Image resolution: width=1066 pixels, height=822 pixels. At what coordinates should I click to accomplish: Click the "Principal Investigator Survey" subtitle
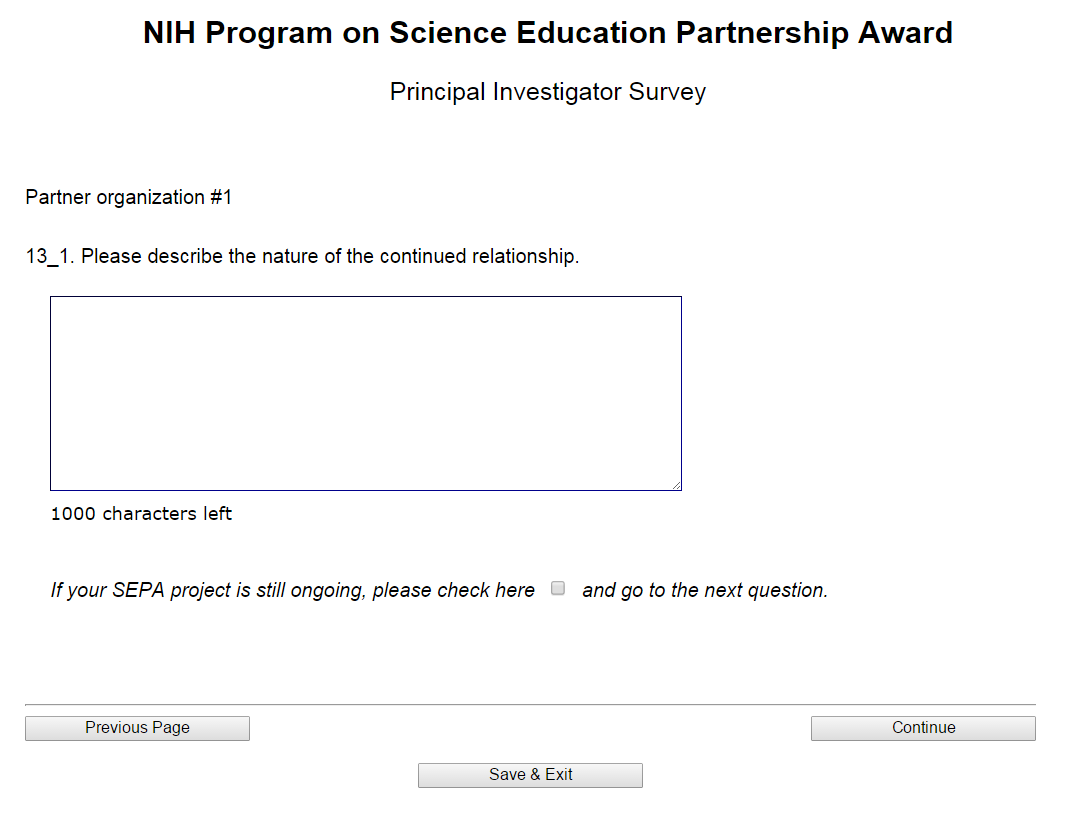(x=547, y=92)
